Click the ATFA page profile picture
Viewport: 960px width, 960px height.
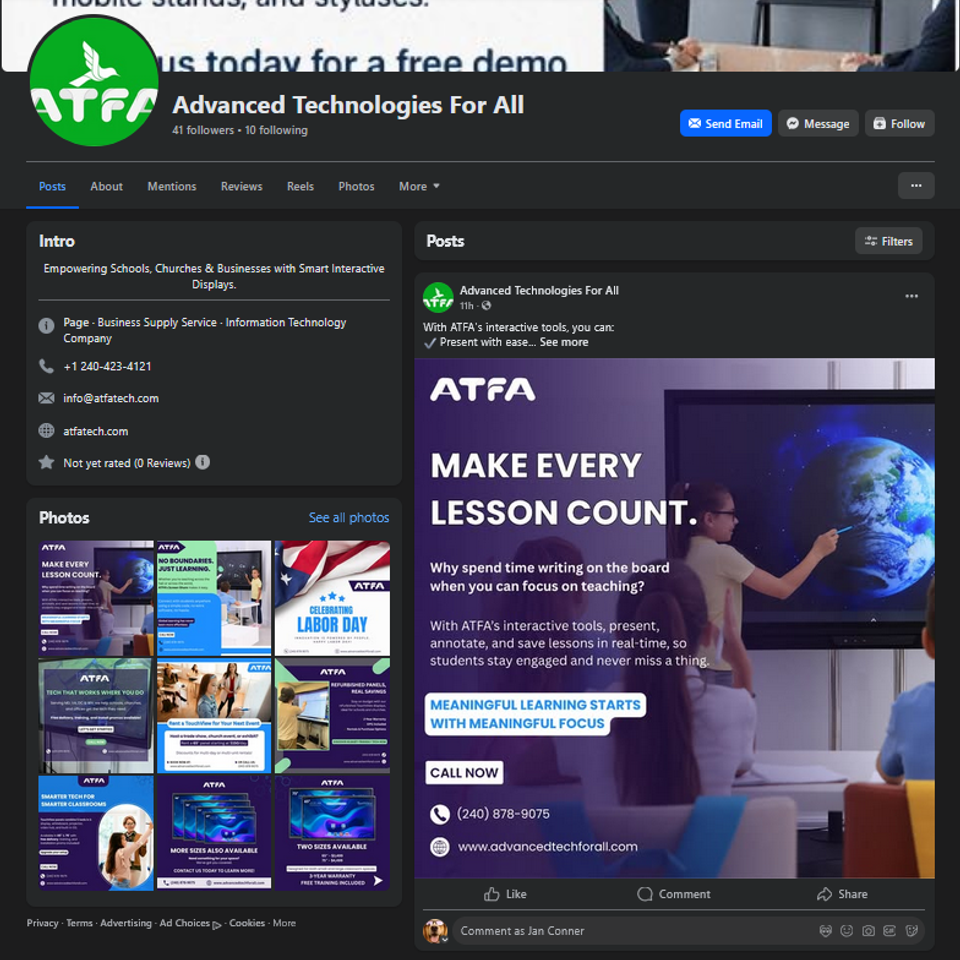[x=94, y=81]
